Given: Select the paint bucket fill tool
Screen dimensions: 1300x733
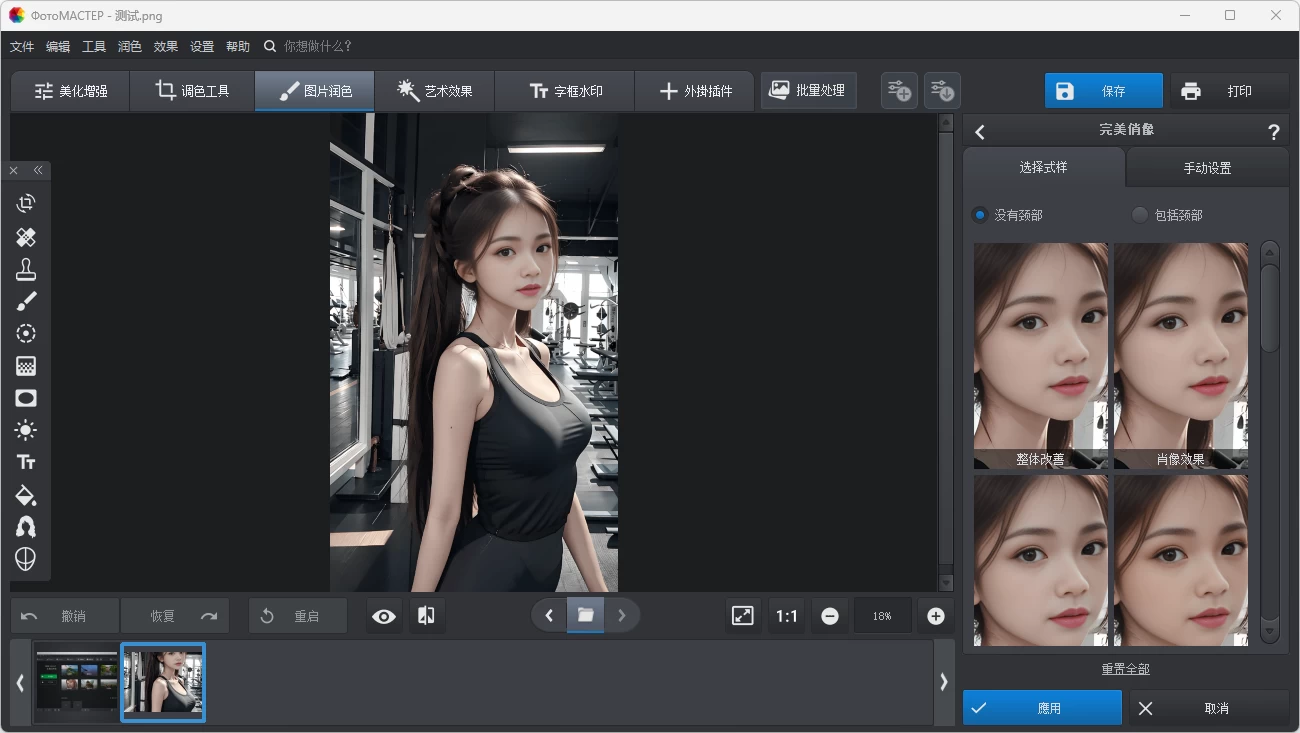Looking at the screenshot, I should point(26,495).
